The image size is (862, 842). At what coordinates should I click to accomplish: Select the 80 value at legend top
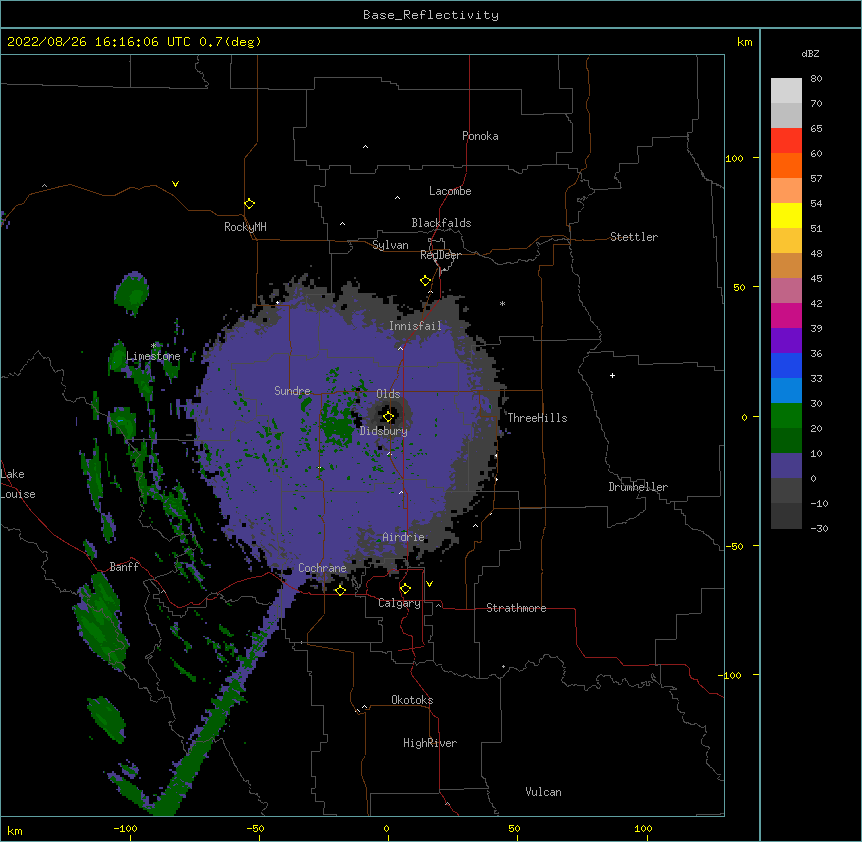click(x=816, y=79)
